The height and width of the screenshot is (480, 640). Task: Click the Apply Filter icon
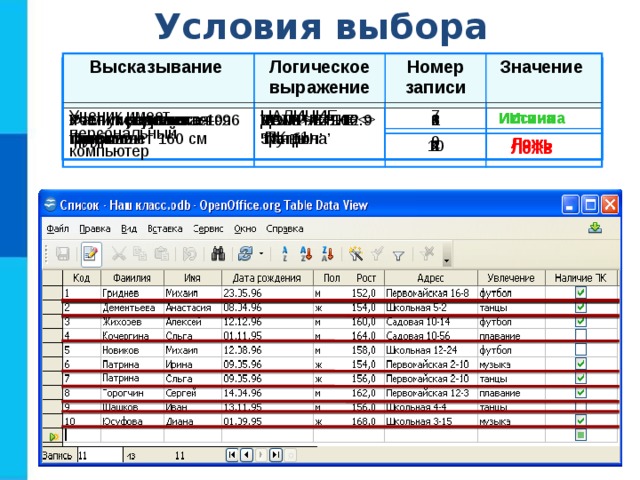[377, 254]
